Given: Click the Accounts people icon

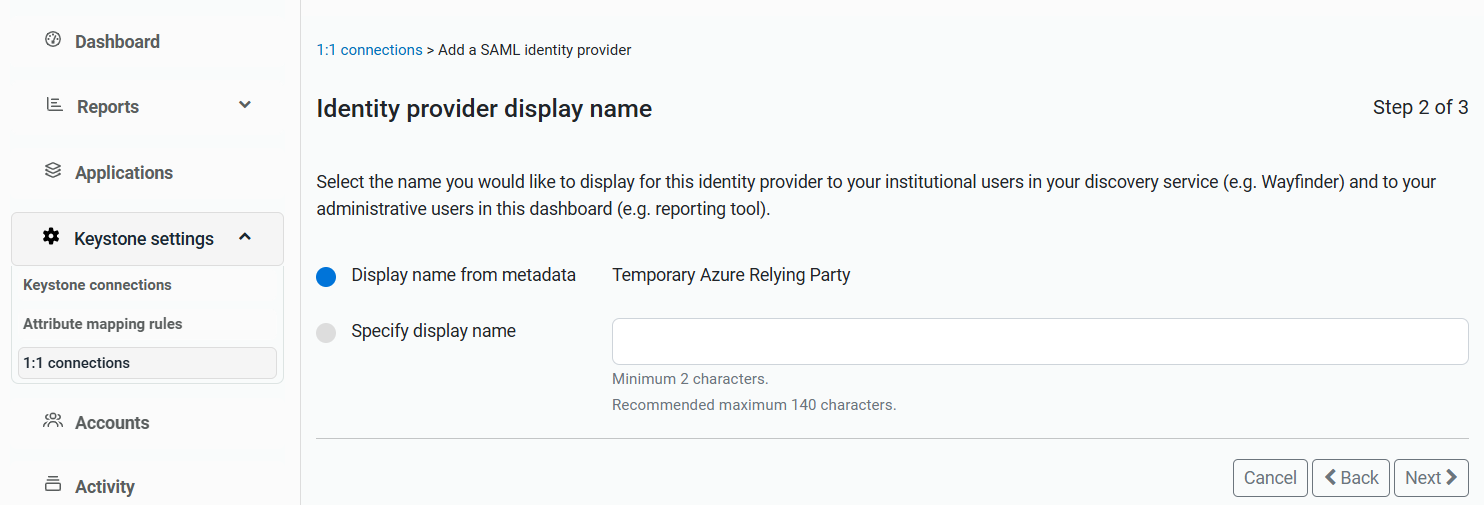Looking at the screenshot, I should [x=54, y=421].
